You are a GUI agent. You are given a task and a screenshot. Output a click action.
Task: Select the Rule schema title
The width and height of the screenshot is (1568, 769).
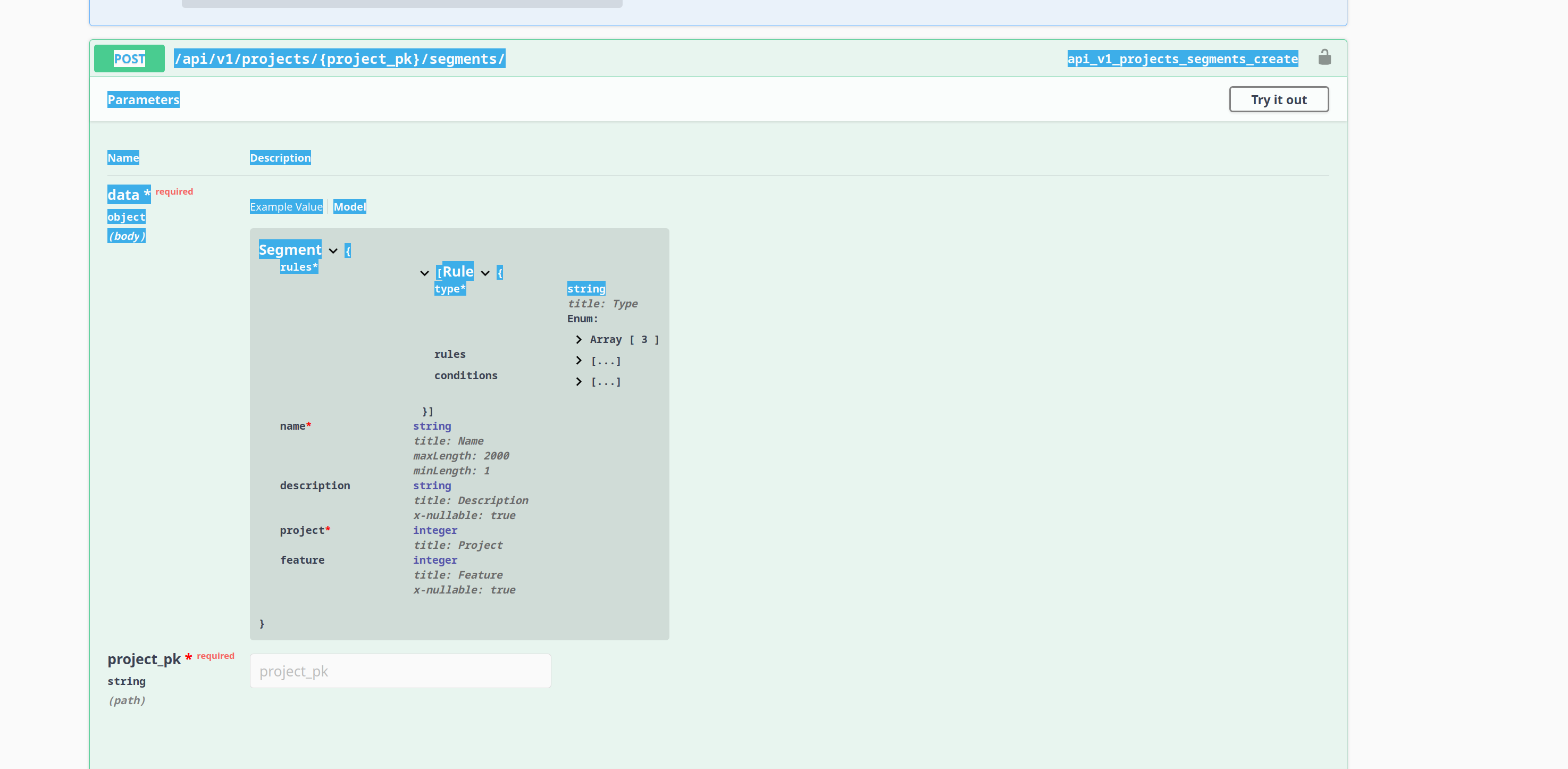[457, 272]
